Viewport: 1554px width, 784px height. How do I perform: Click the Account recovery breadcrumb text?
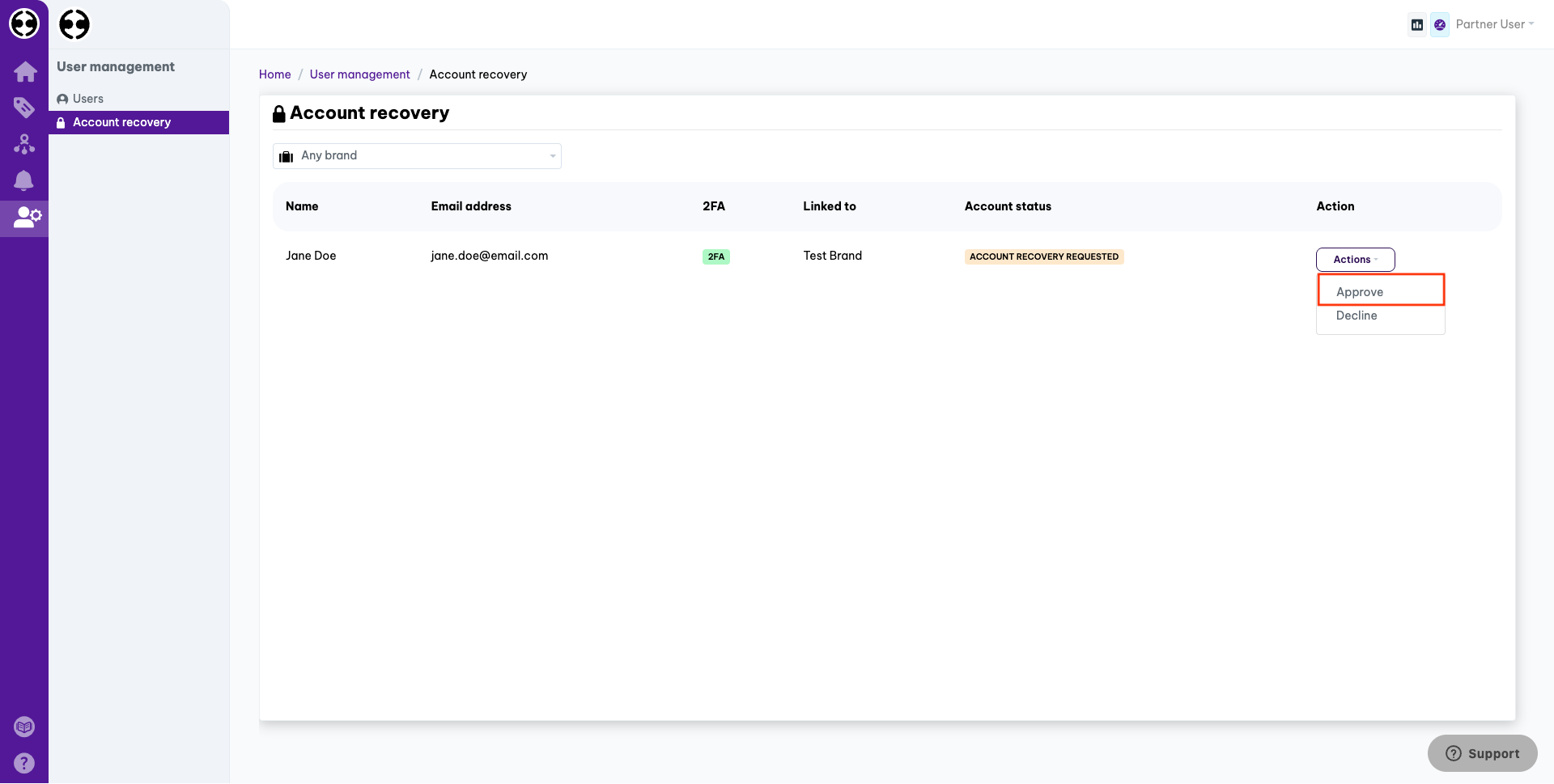click(x=478, y=74)
